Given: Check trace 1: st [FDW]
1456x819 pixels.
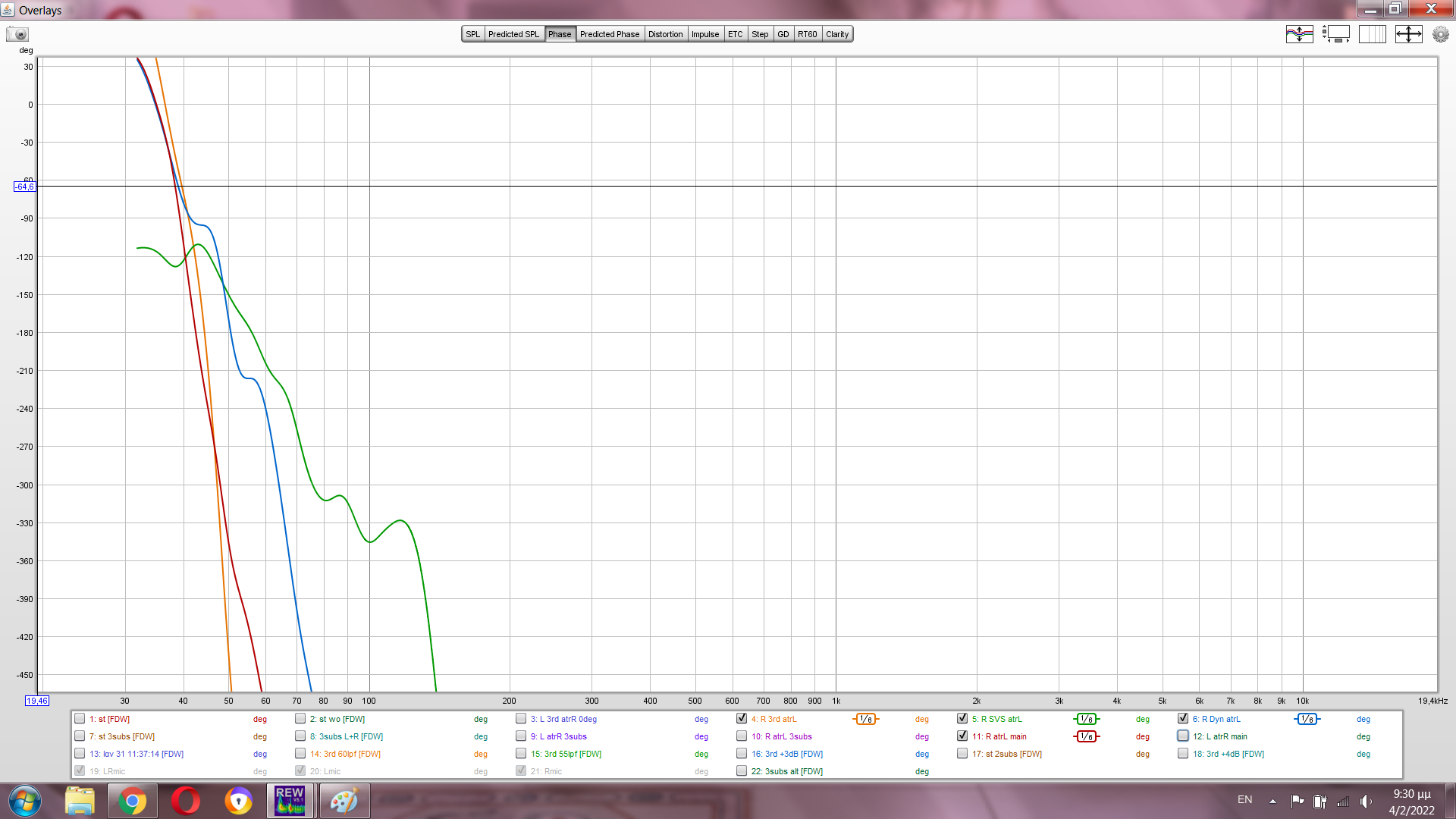Looking at the screenshot, I should pyautogui.click(x=80, y=718).
